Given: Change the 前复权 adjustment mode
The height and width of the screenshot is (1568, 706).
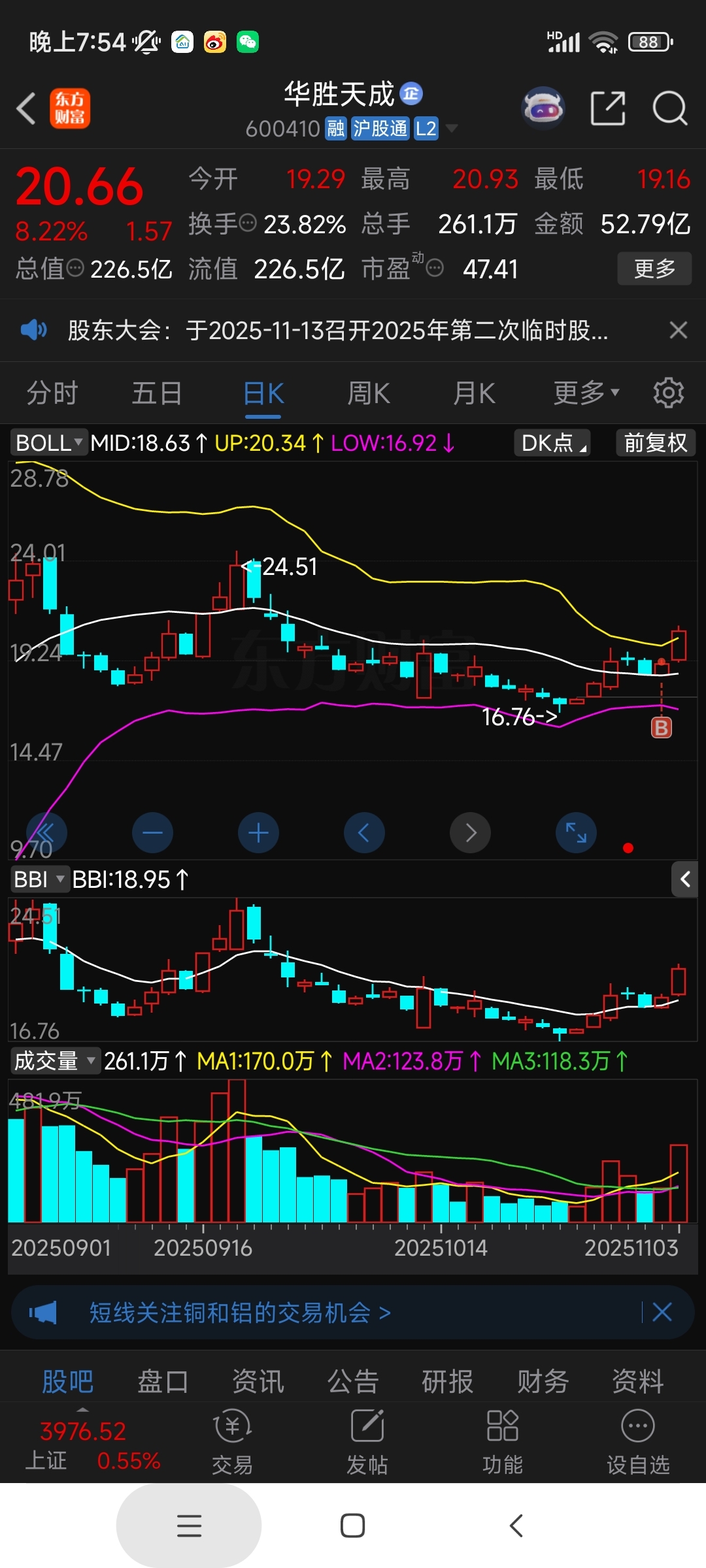Looking at the screenshot, I should tap(656, 442).
